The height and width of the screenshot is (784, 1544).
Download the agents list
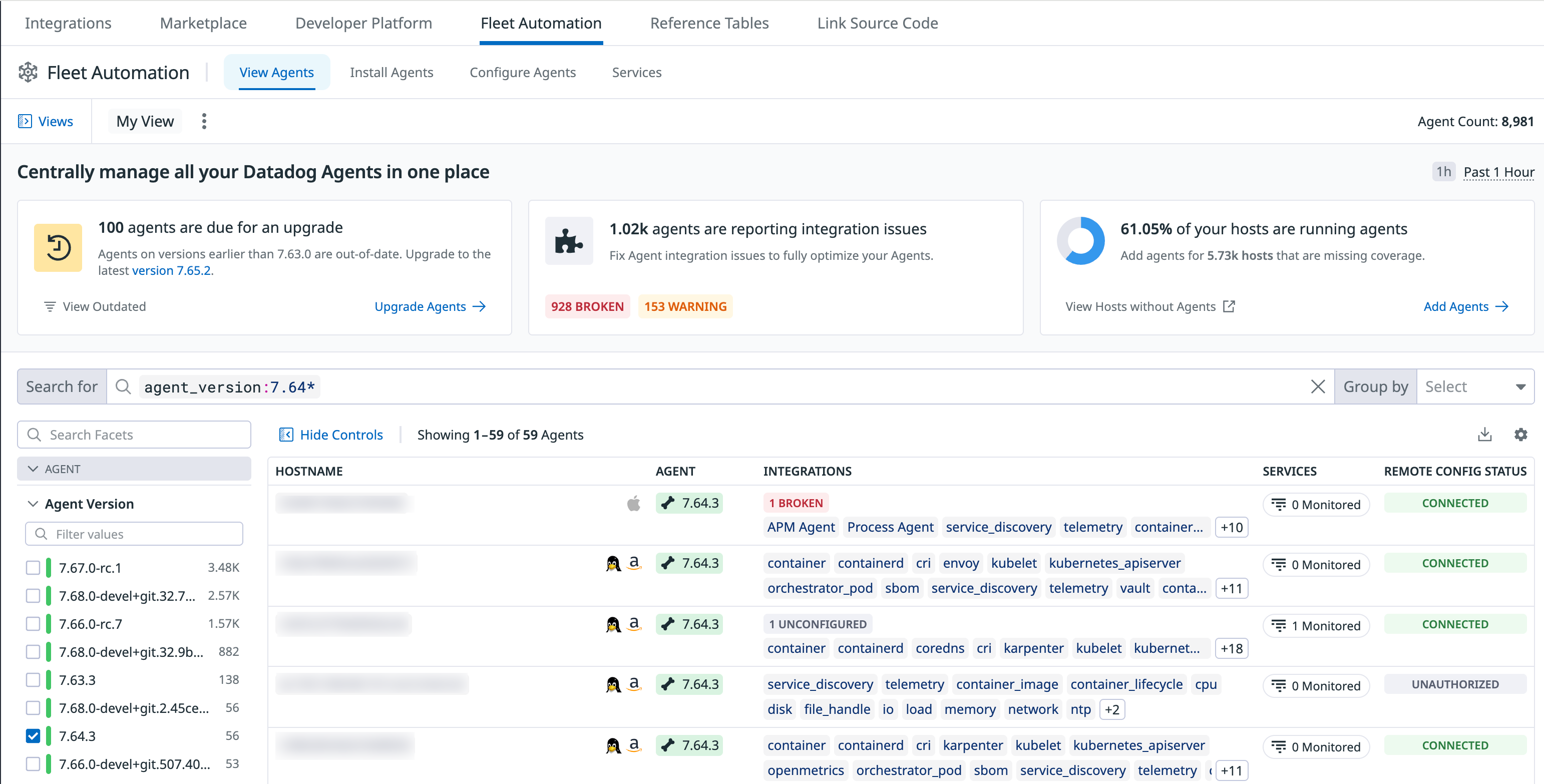[1484, 435]
